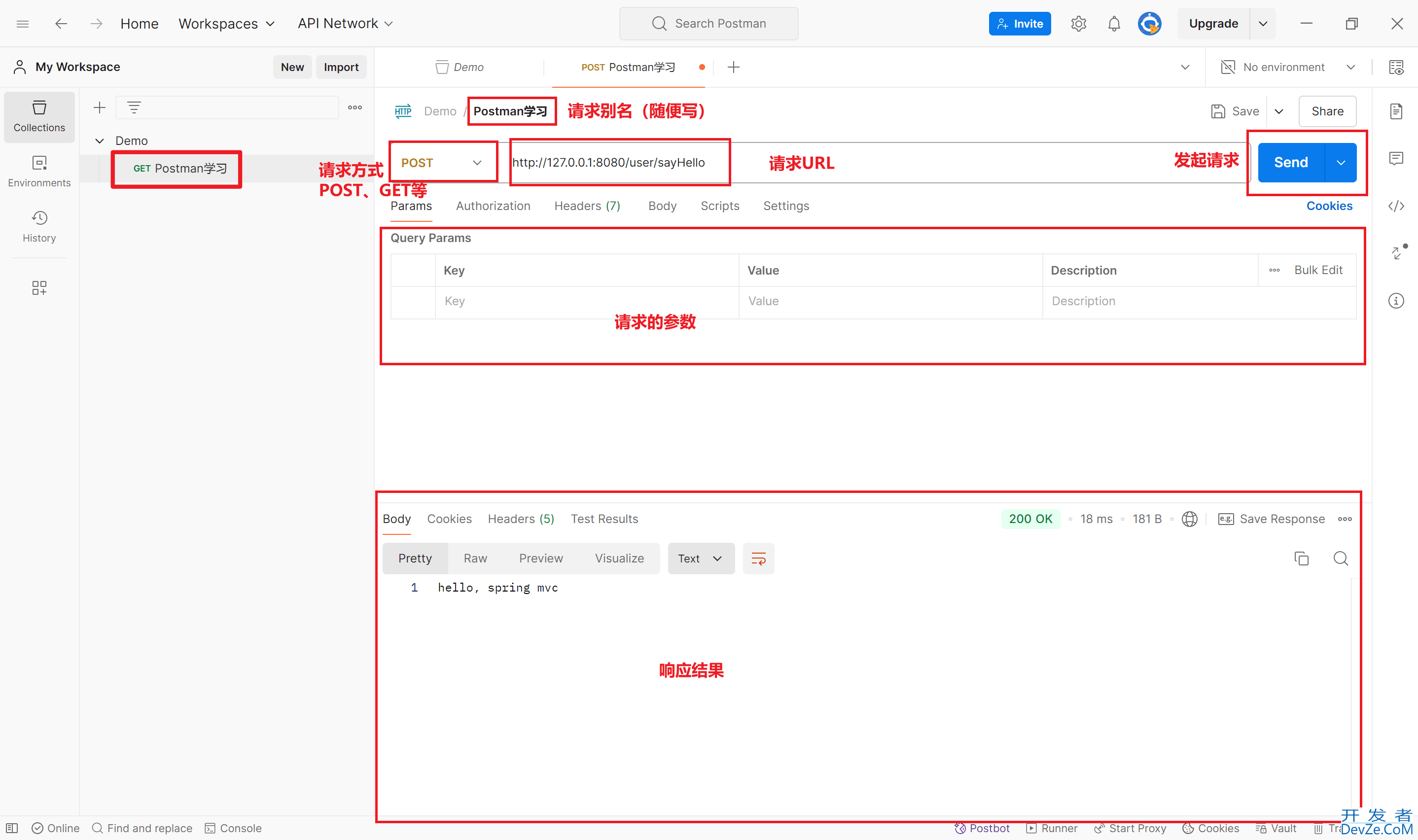Toggle response line wrap icon
This screenshot has width=1418, height=840.
(x=758, y=559)
